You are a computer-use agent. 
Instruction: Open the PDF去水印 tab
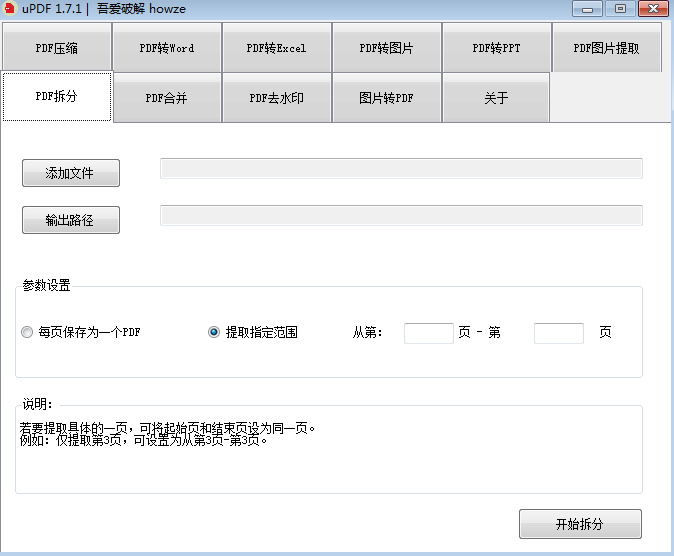pos(276,98)
